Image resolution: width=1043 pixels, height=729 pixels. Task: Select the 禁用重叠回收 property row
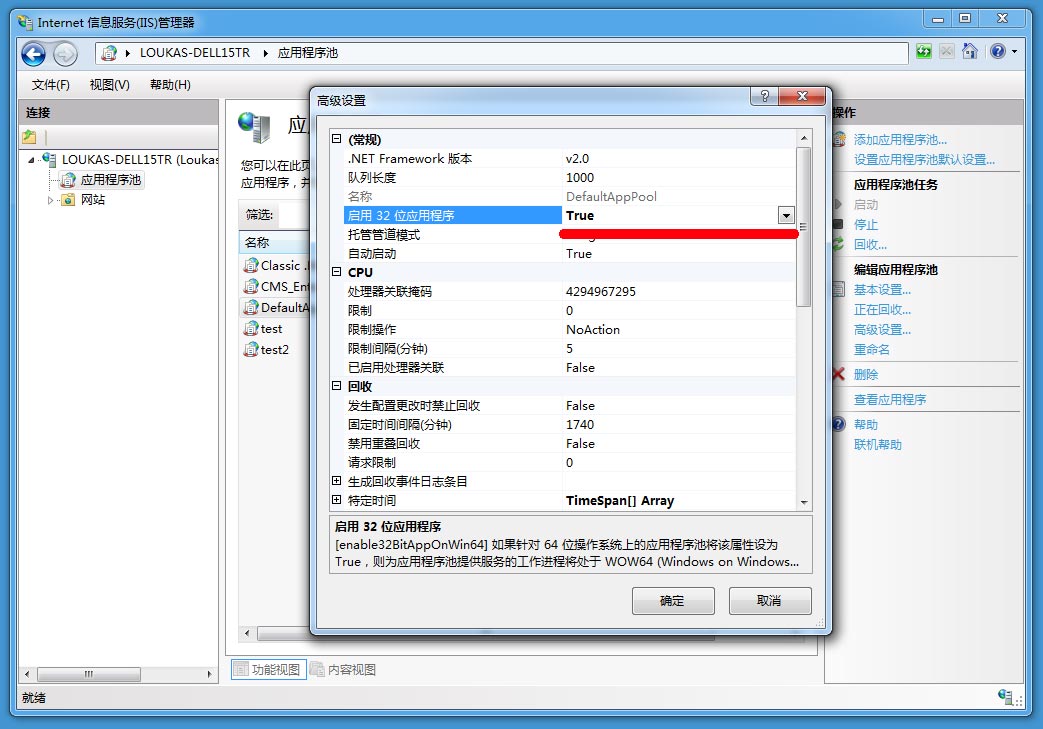click(x=569, y=443)
